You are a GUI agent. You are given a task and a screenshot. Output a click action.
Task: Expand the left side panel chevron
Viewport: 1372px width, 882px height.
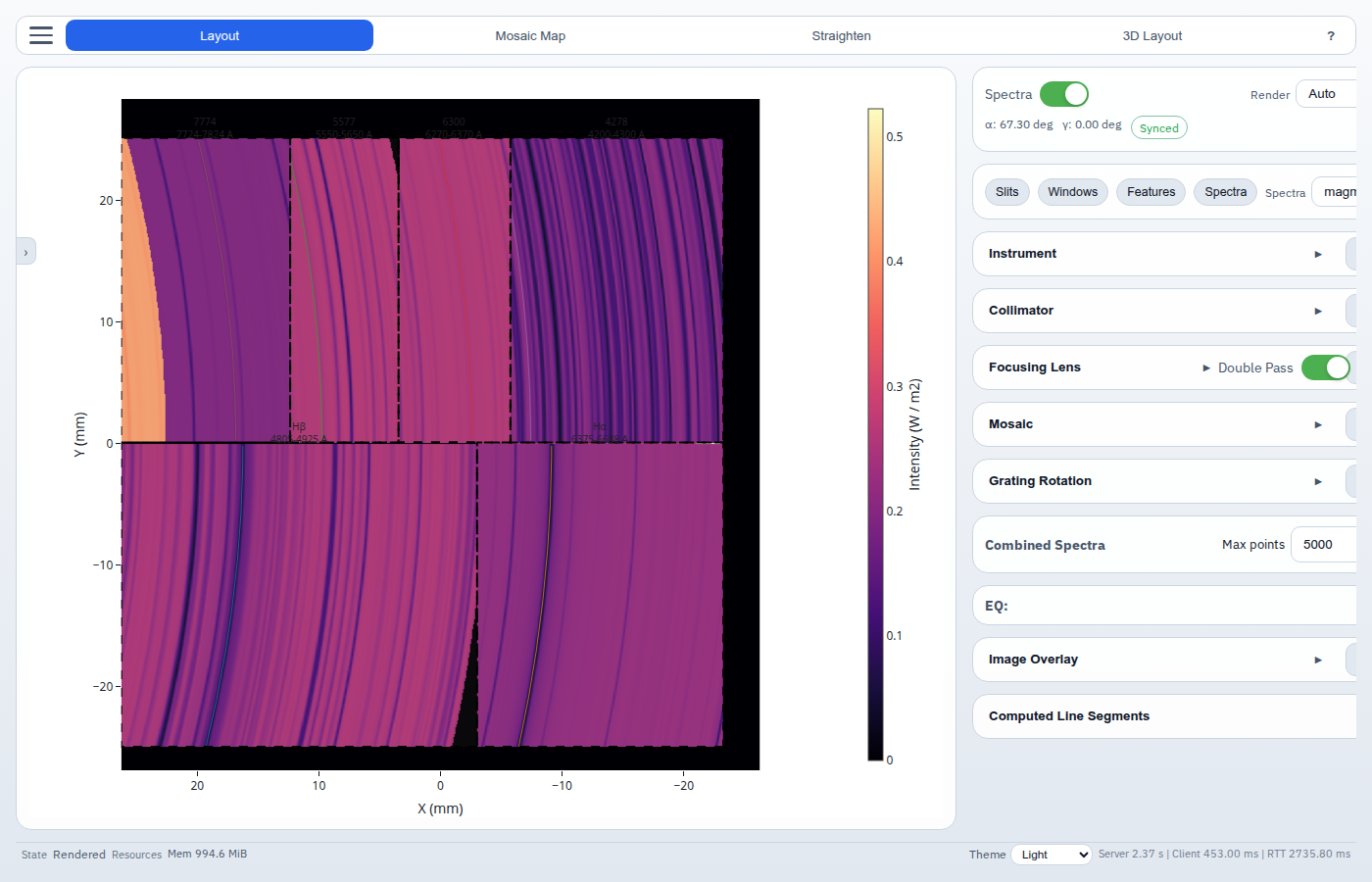click(x=25, y=252)
